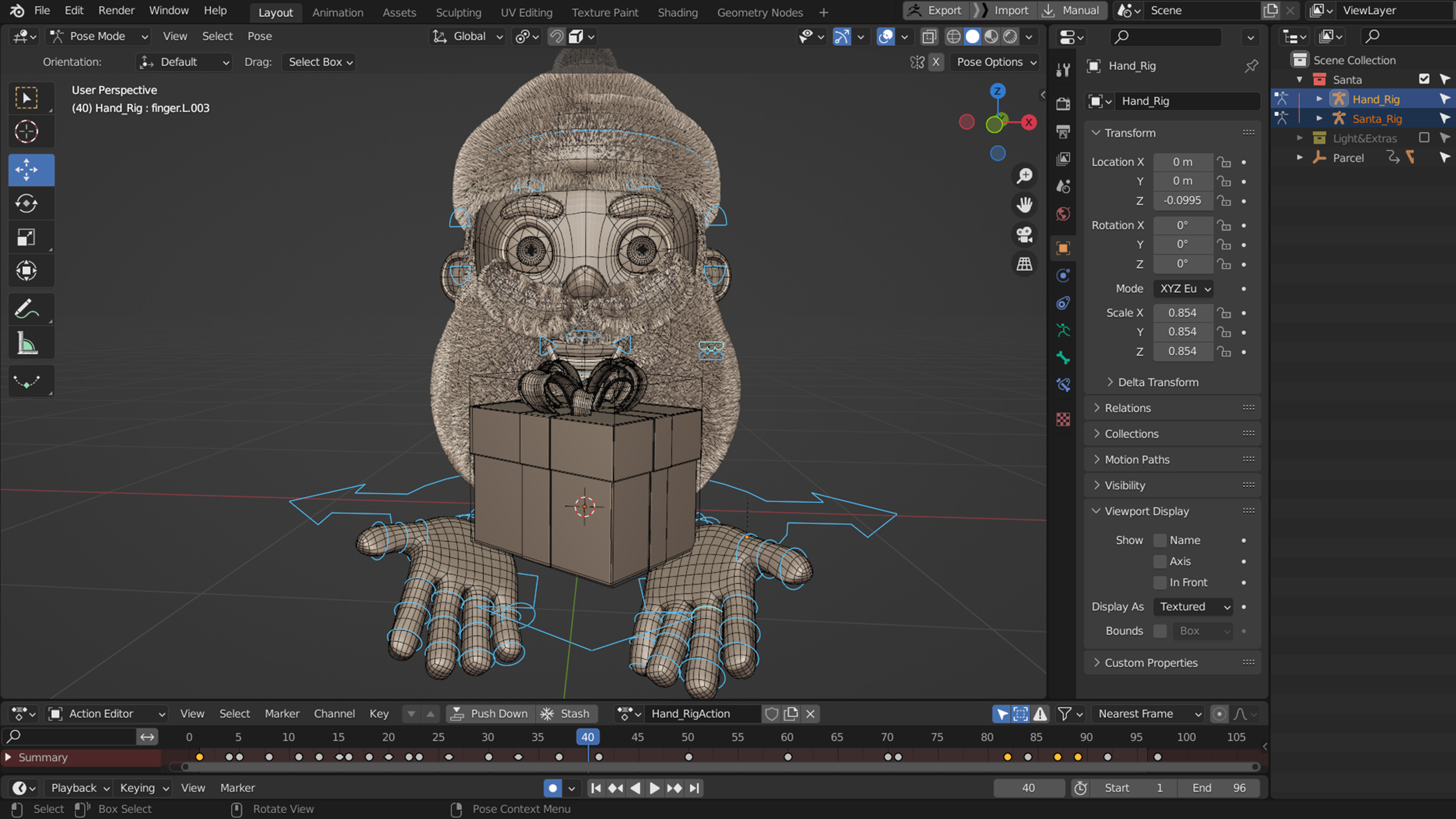Select the Rotate tool

27,203
